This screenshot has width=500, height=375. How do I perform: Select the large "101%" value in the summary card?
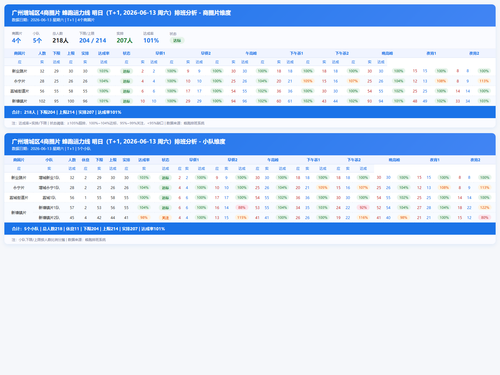tap(151, 40)
